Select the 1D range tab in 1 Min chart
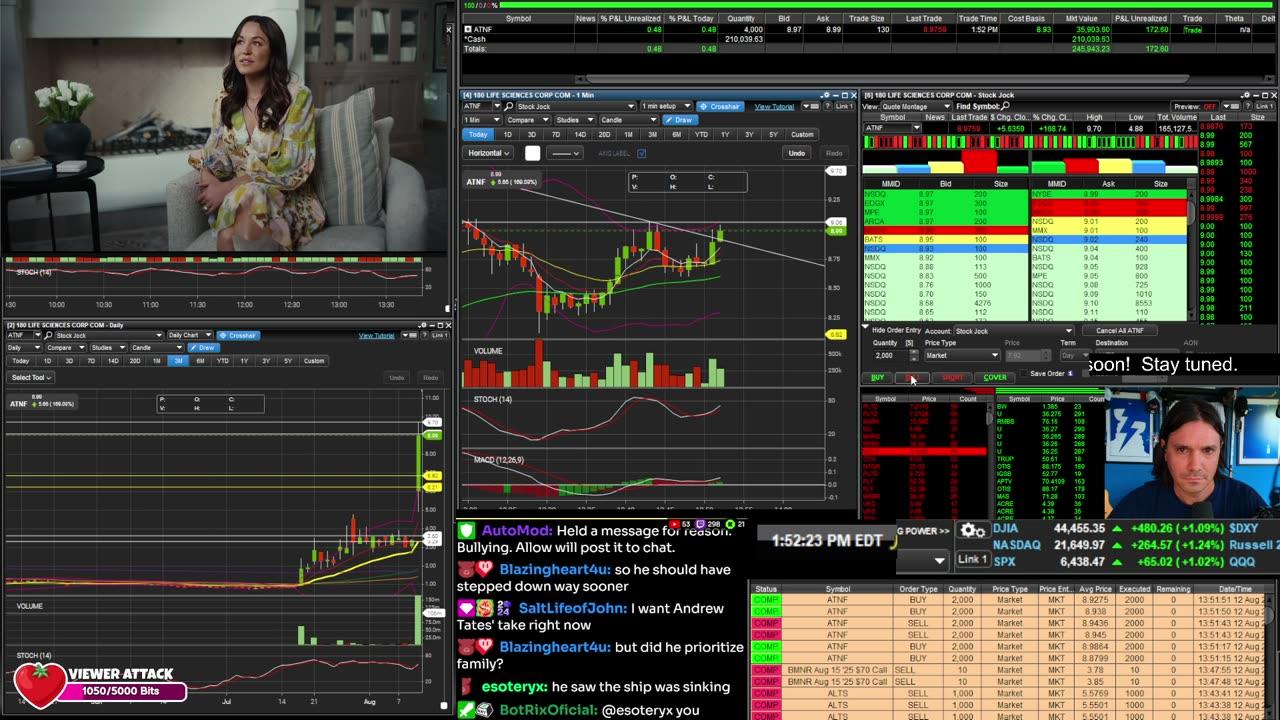Image resolution: width=1280 pixels, height=720 pixels. point(507,134)
